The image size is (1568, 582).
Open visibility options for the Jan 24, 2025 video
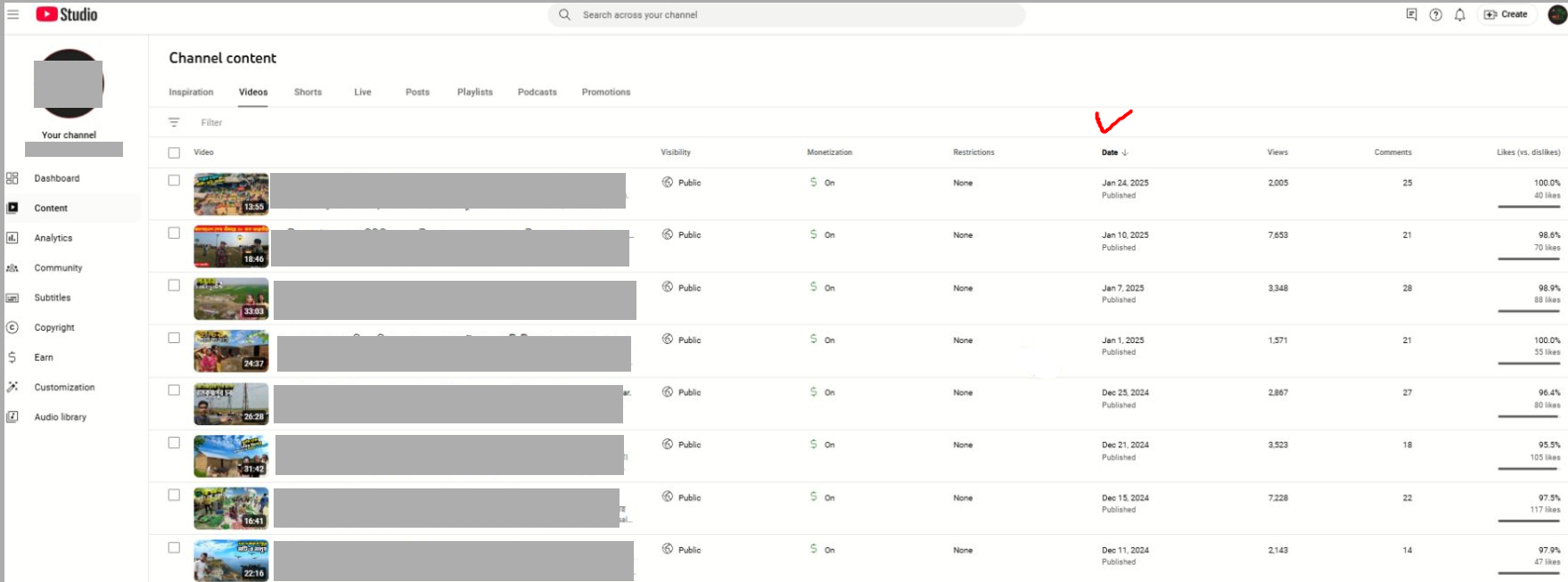[x=682, y=183]
